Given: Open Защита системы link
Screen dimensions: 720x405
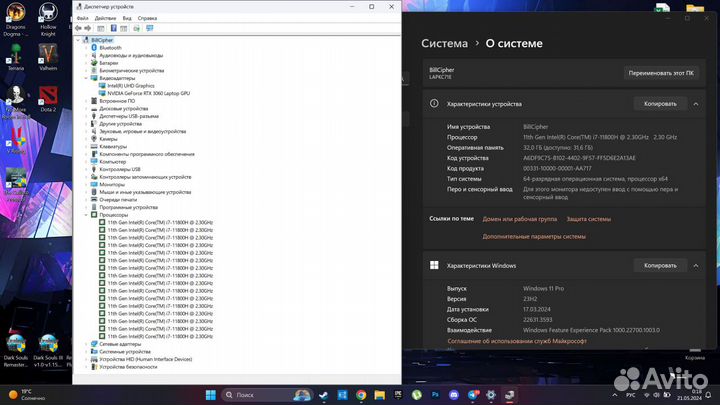Looking at the screenshot, I should point(588,218).
